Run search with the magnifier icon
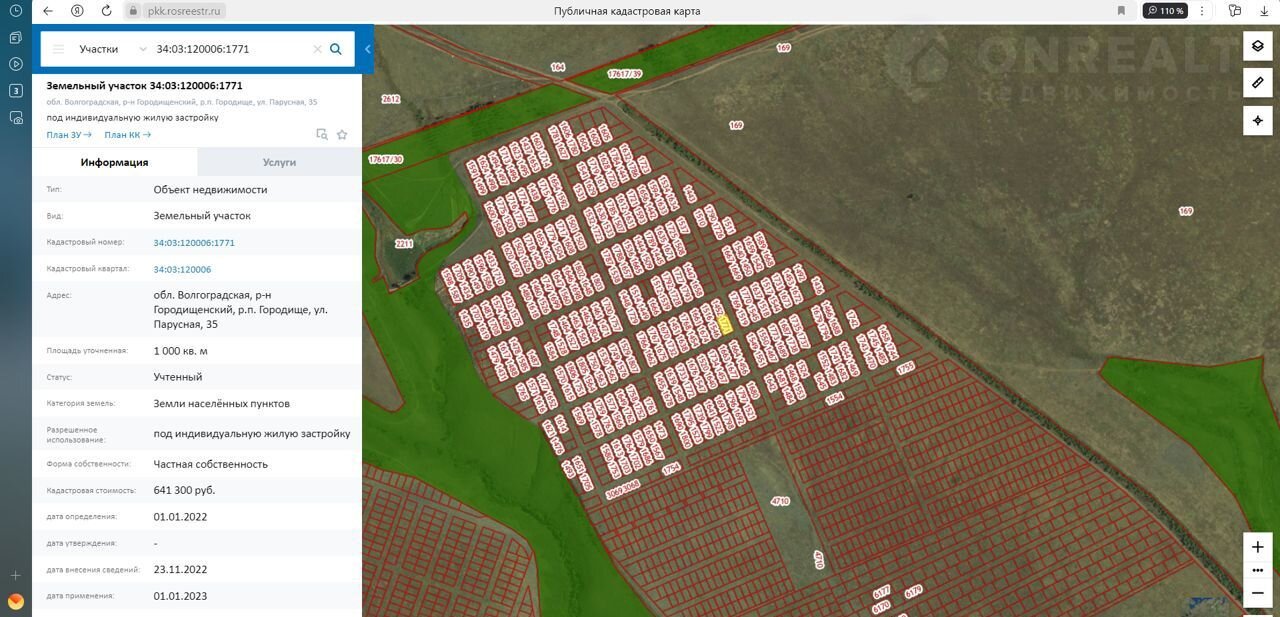1280x617 pixels. point(336,49)
